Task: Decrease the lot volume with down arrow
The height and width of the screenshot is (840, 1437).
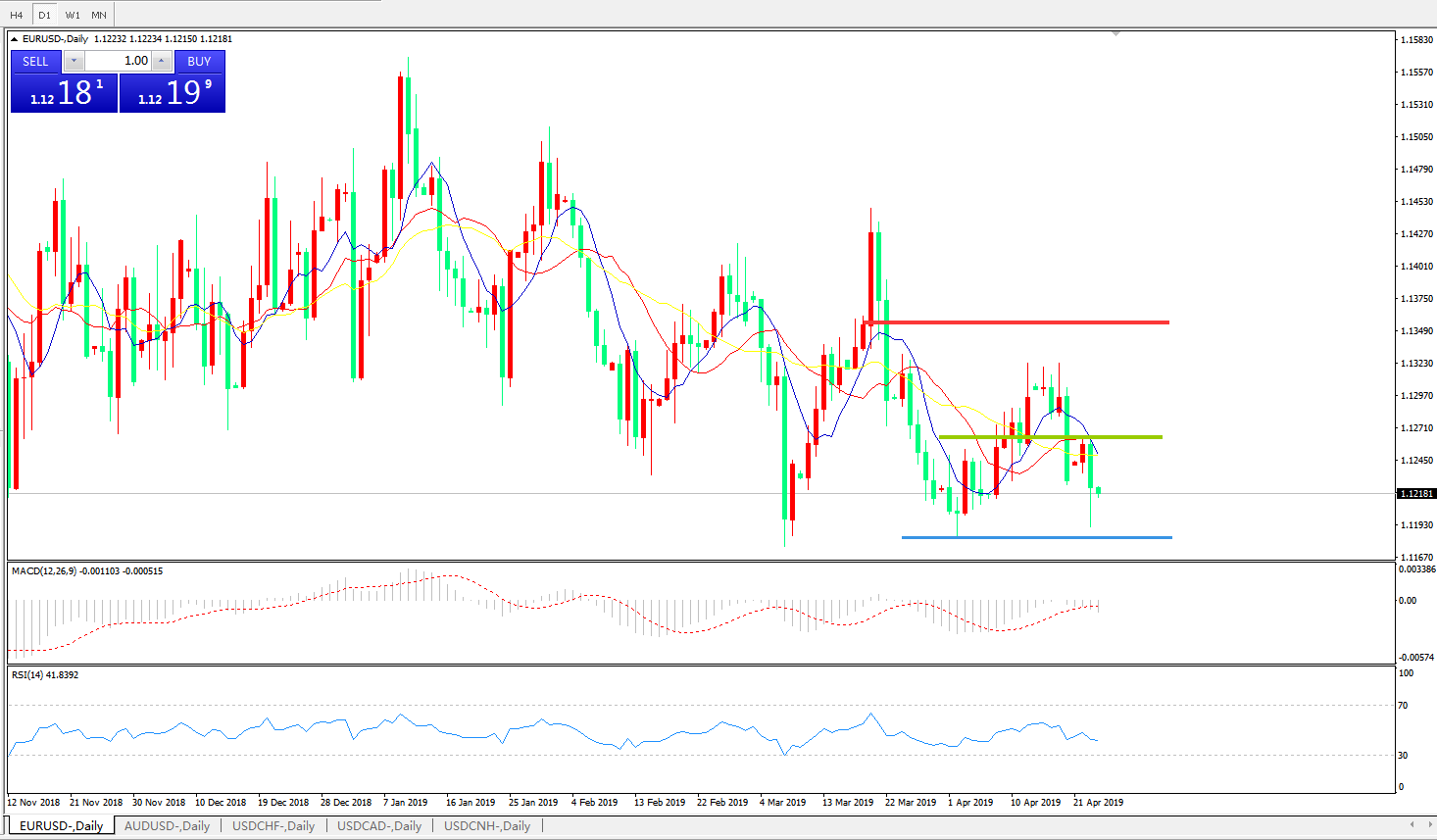Action: pos(74,61)
